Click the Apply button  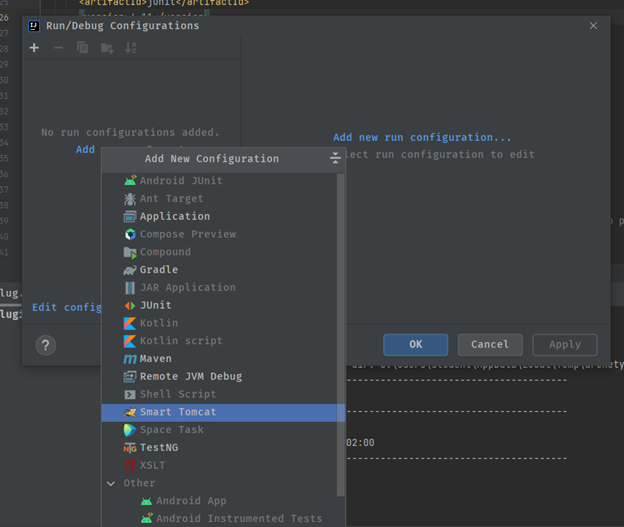(x=565, y=344)
